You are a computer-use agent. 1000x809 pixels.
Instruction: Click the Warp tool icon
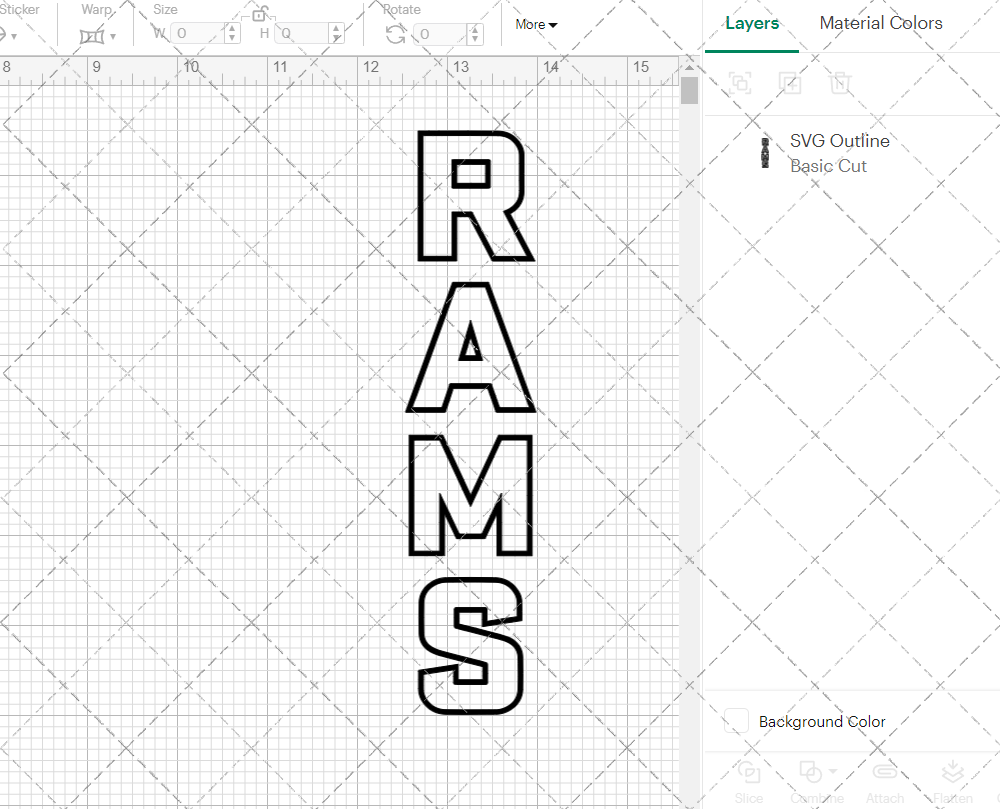(91, 36)
